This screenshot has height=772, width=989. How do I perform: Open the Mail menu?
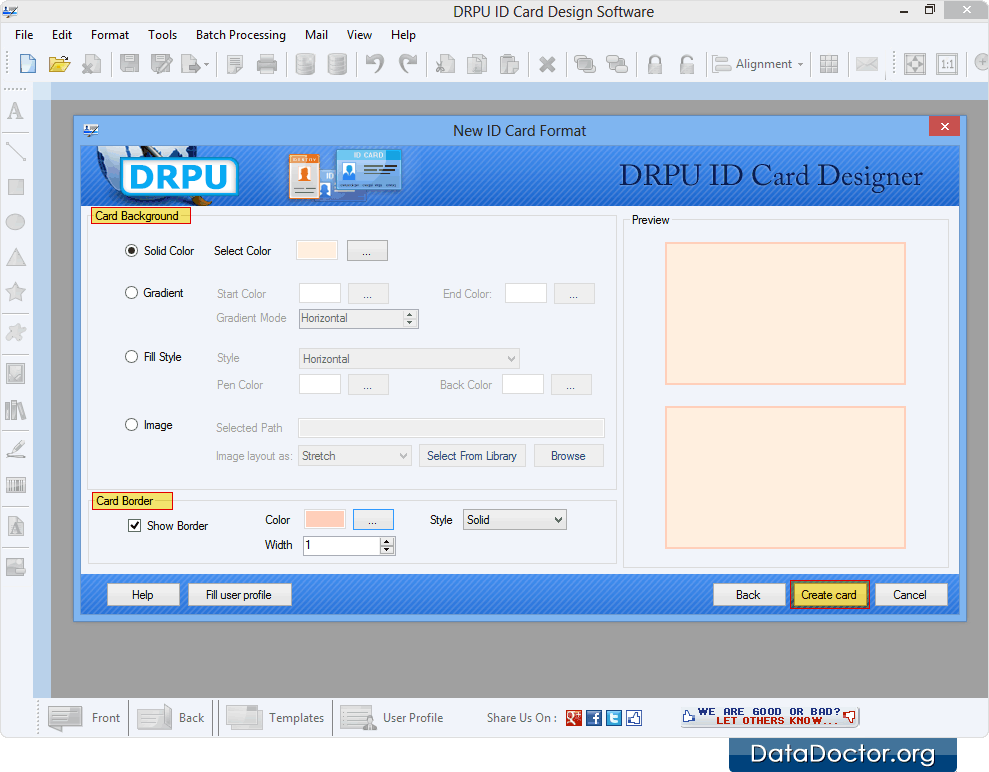316,35
